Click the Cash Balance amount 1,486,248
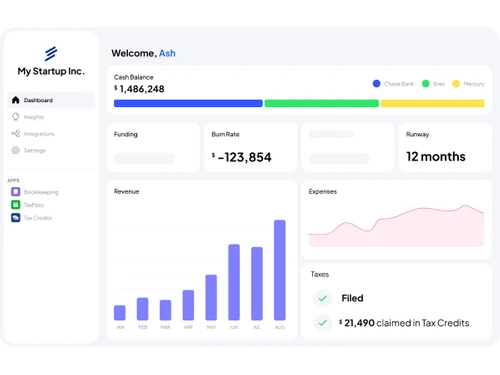Viewport: 500px width, 375px height. tap(139, 89)
